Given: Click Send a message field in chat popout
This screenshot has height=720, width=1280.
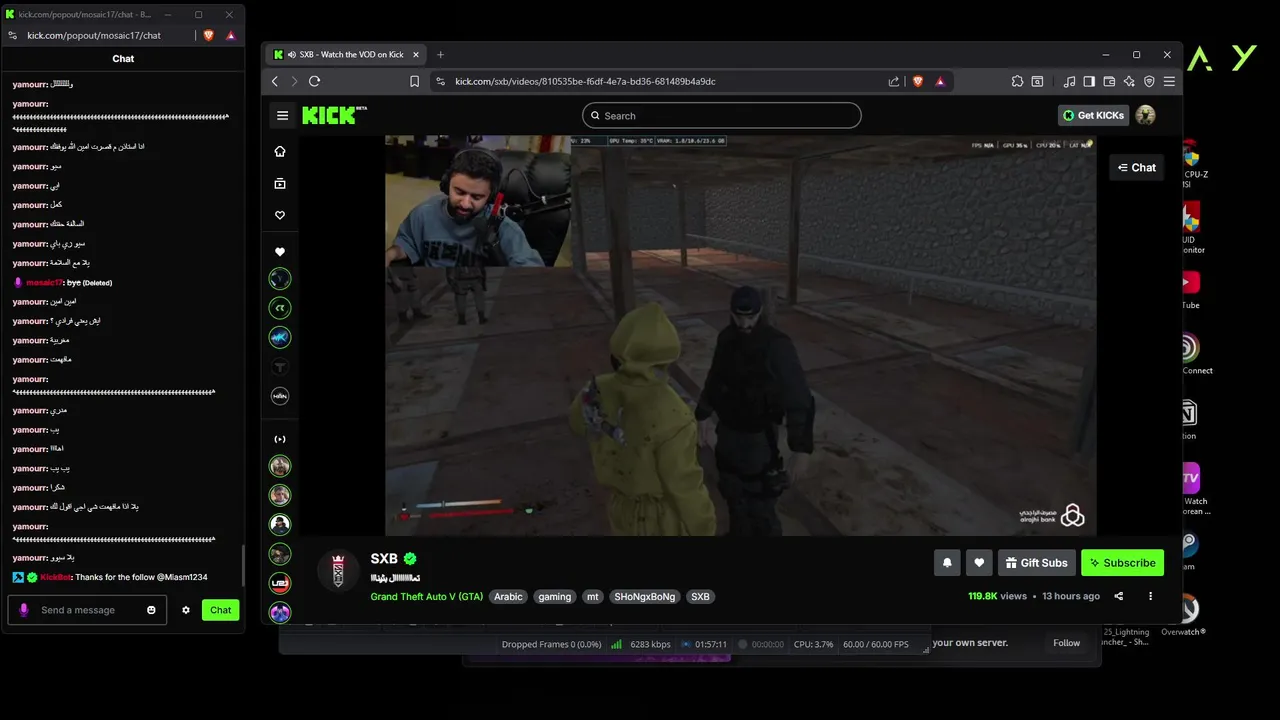Looking at the screenshot, I should click(88, 610).
